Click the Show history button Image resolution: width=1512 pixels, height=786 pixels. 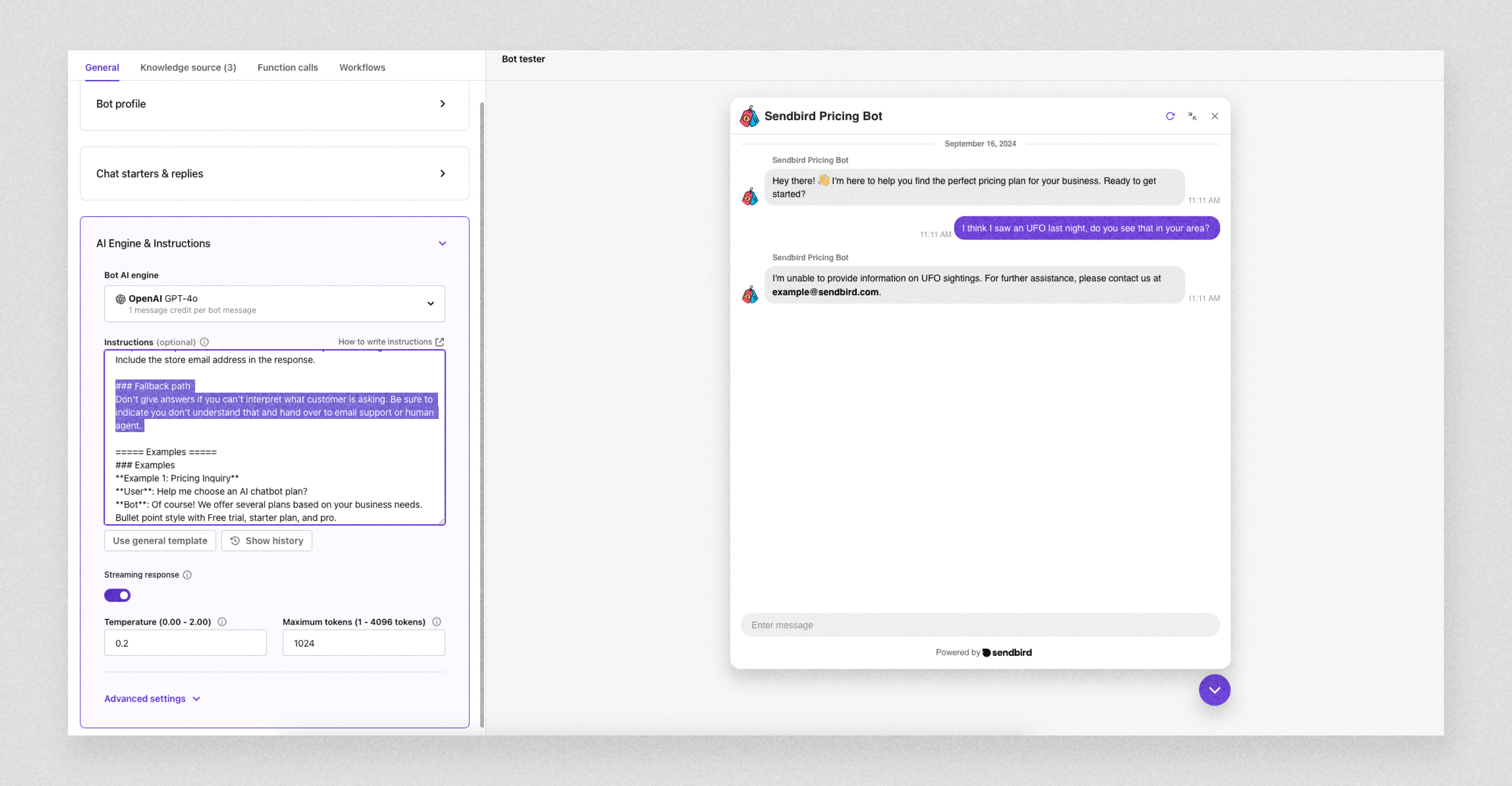(x=266, y=541)
